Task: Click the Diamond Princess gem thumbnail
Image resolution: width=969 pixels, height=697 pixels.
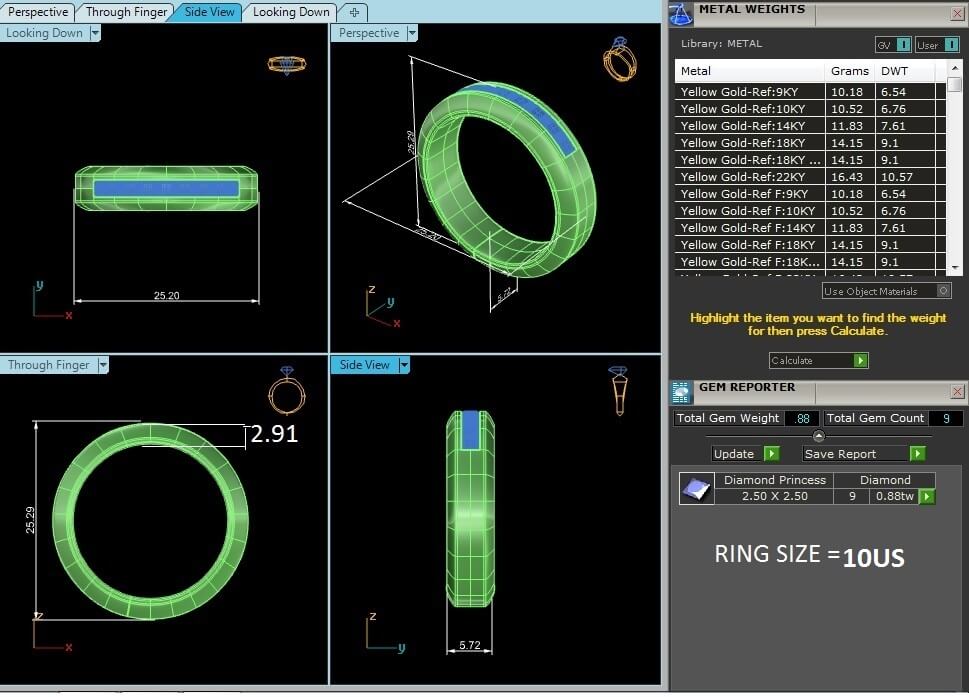Action: tap(696, 488)
